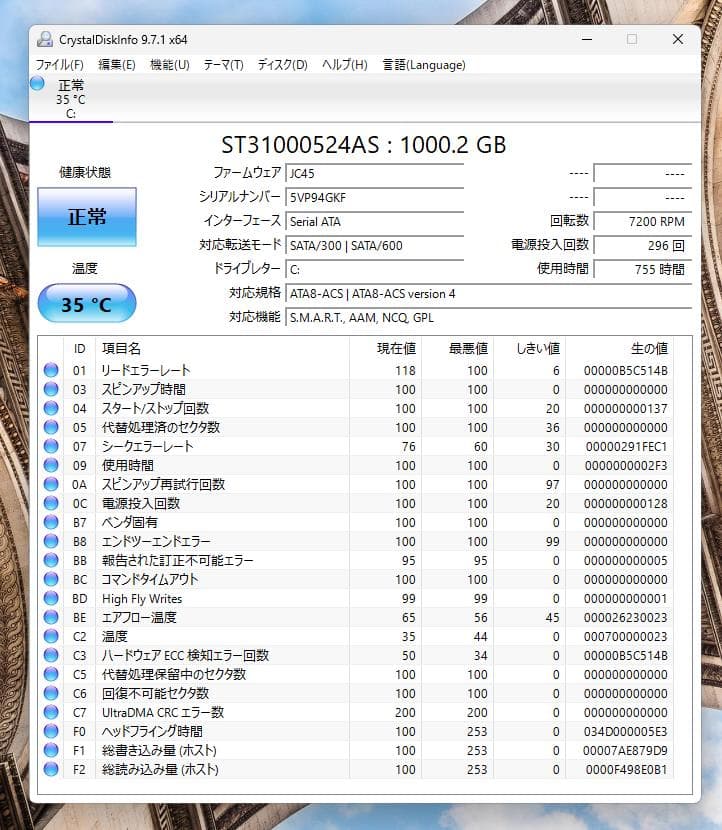722x830 pixels.
Task: Click the status orb for ID F0 ヘッドフライング時間
Action: (51, 732)
